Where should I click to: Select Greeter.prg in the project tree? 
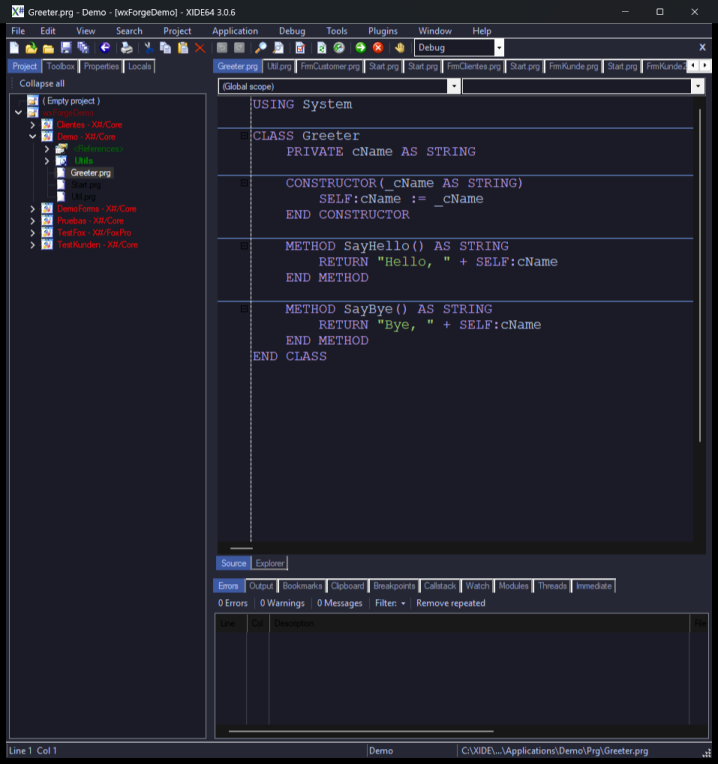click(90, 173)
